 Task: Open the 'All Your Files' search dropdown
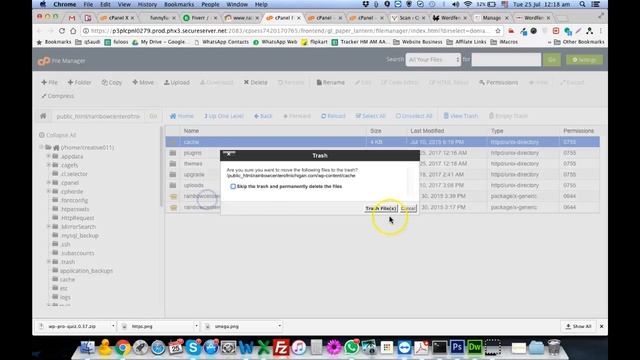coord(433,60)
